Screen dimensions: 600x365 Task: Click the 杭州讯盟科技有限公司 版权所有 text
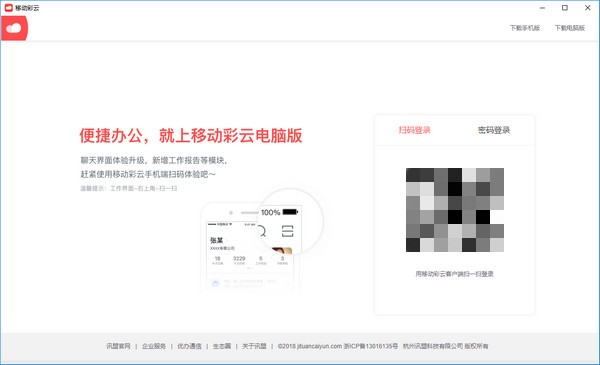coord(445,346)
